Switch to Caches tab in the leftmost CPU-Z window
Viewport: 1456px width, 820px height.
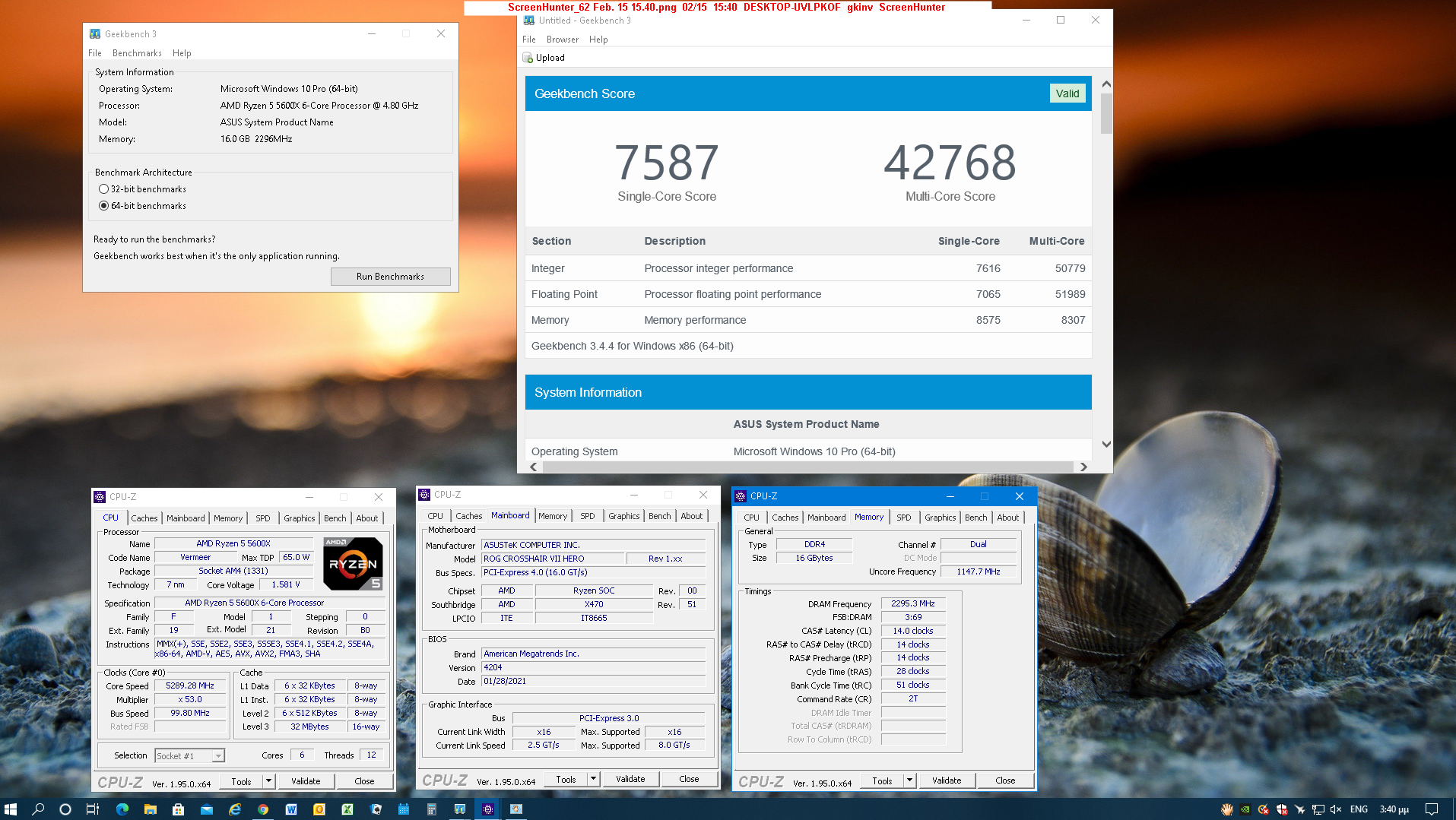144,518
